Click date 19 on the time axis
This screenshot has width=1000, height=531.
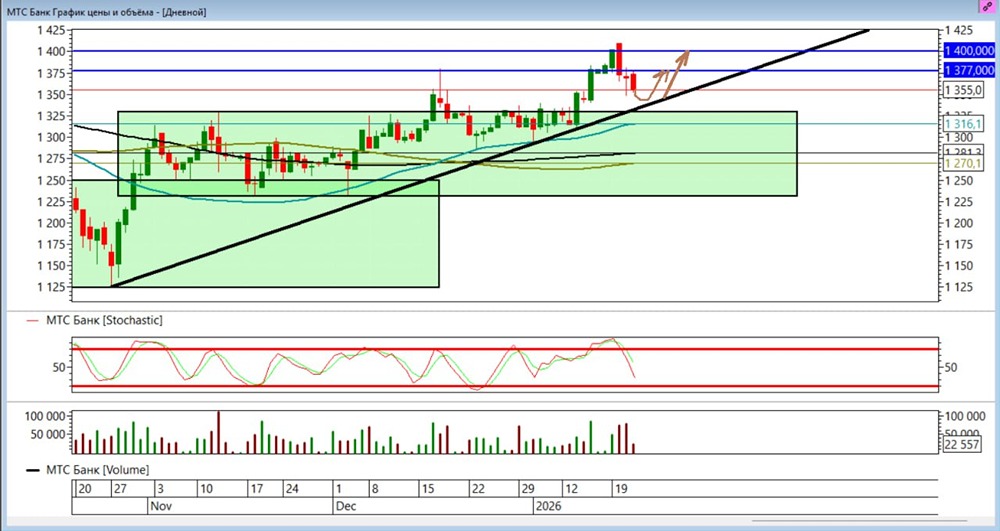click(x=620, y=489)
